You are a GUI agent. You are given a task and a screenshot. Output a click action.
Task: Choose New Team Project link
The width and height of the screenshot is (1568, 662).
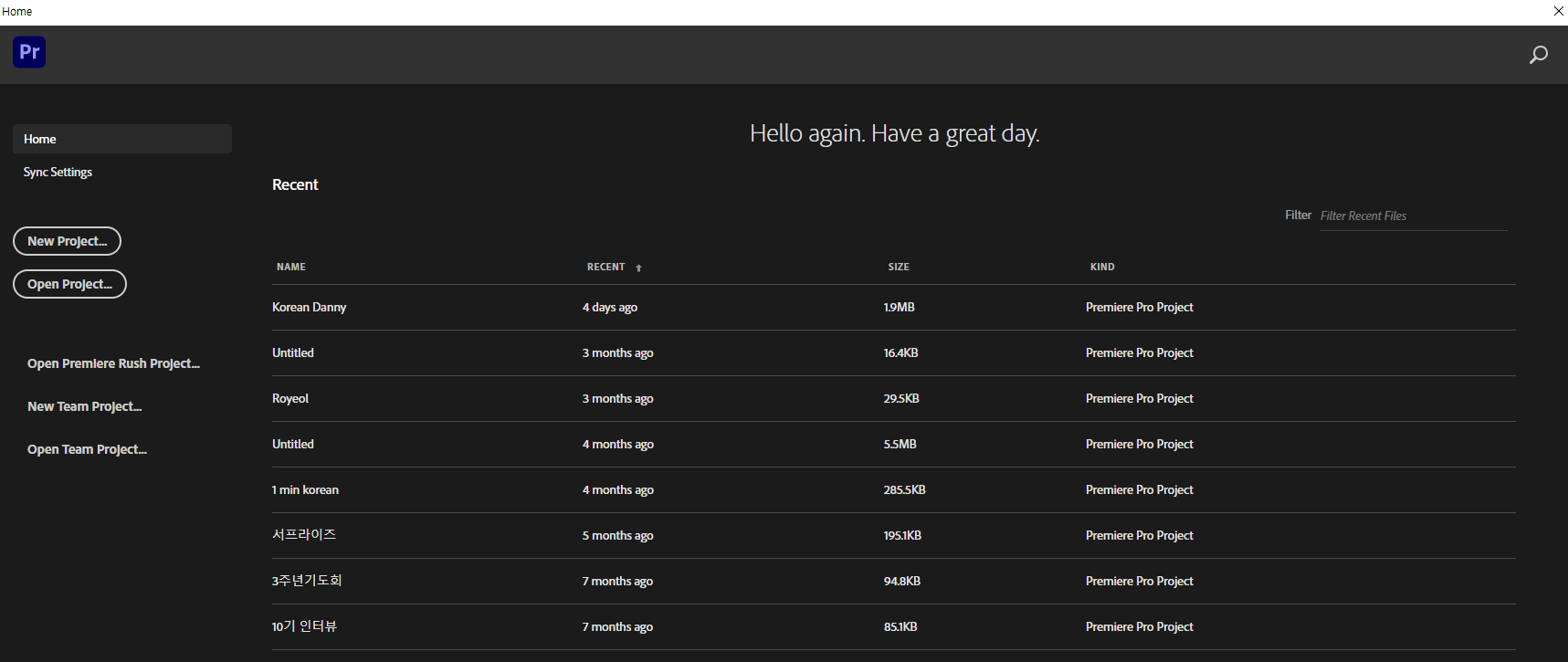[84, 406]
